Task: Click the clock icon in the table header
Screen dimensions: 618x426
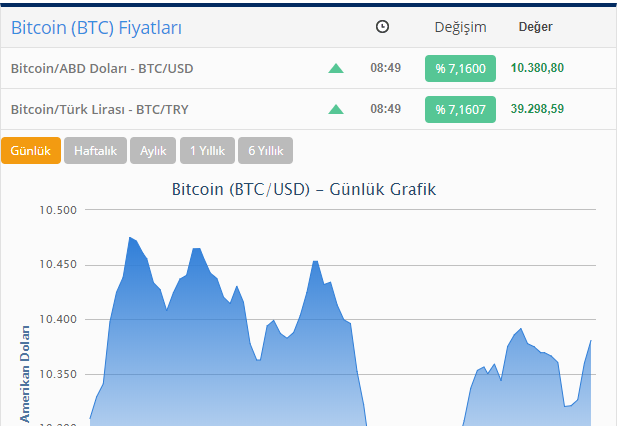Action: tap(382, 27)
